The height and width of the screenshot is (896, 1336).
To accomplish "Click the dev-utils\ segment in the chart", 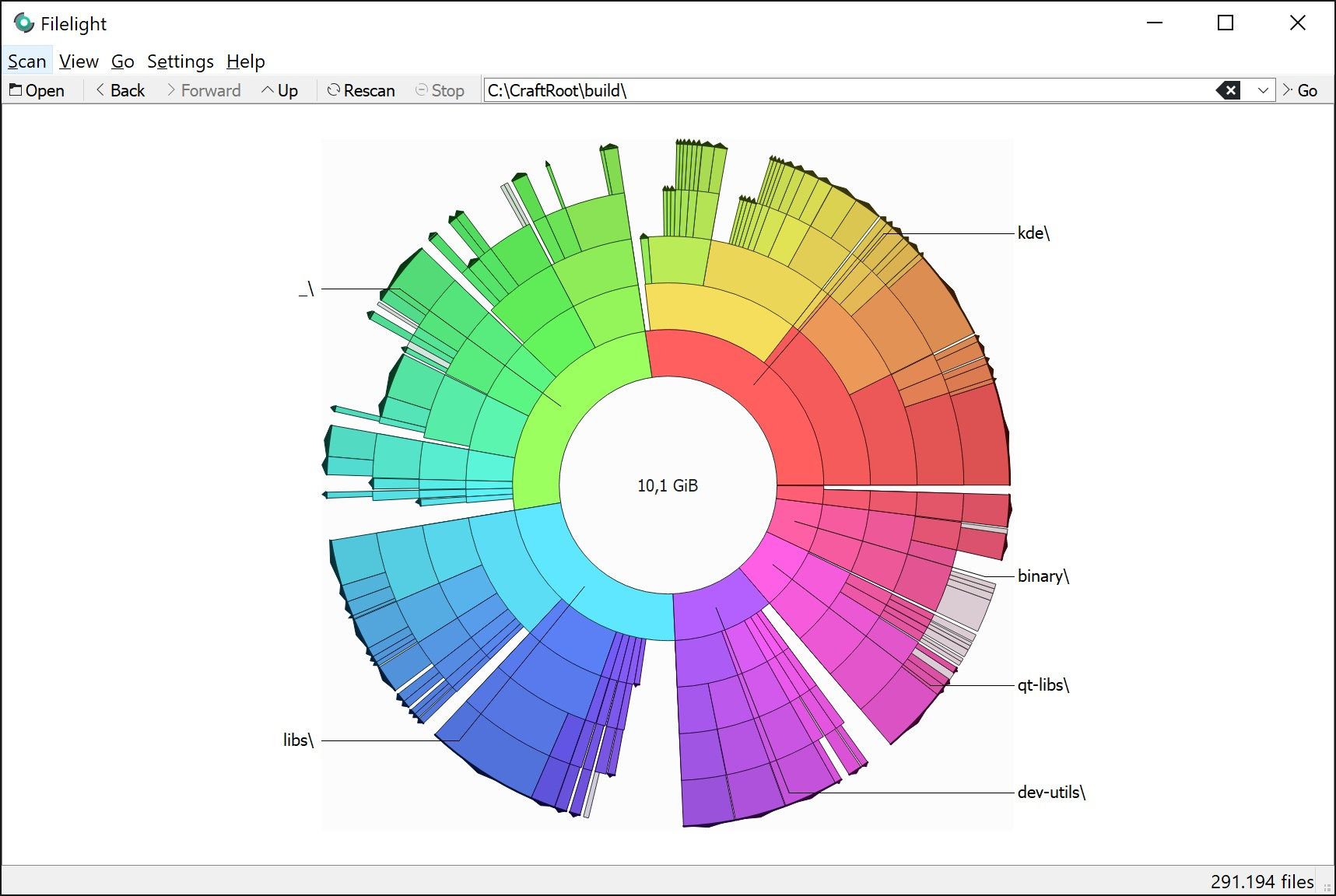I will click(1051, 793).
